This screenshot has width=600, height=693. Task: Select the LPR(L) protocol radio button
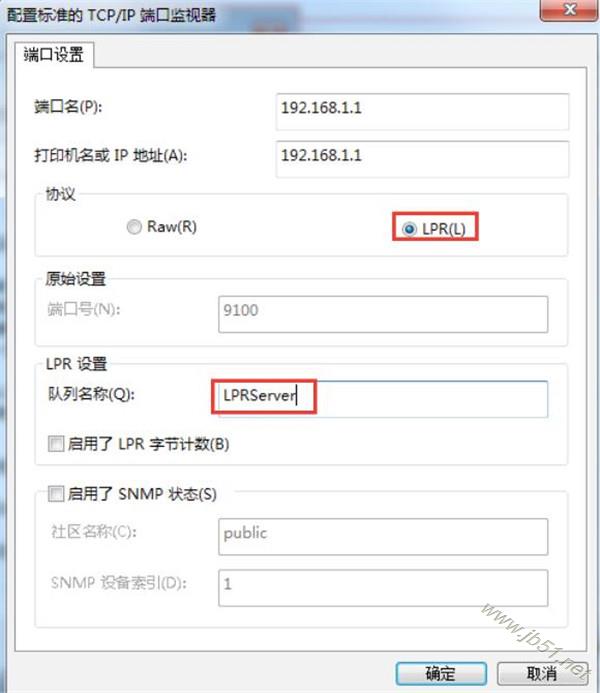[409, 228]
